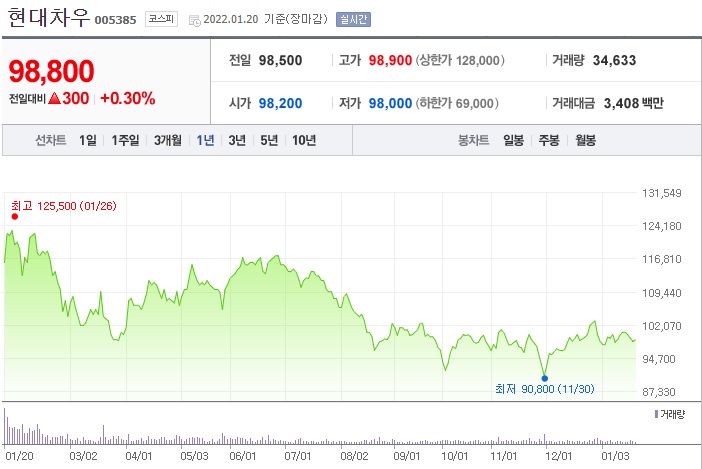The image size is (702, 469).
Task: Click the 102,070 y-axis label
Action: coord(662,326)
